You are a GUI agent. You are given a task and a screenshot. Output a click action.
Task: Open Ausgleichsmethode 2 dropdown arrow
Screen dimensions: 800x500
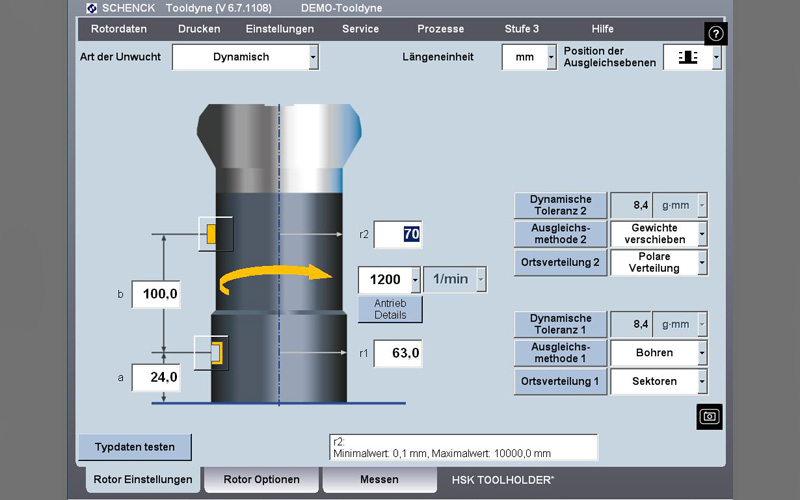(x=702, y=234)
